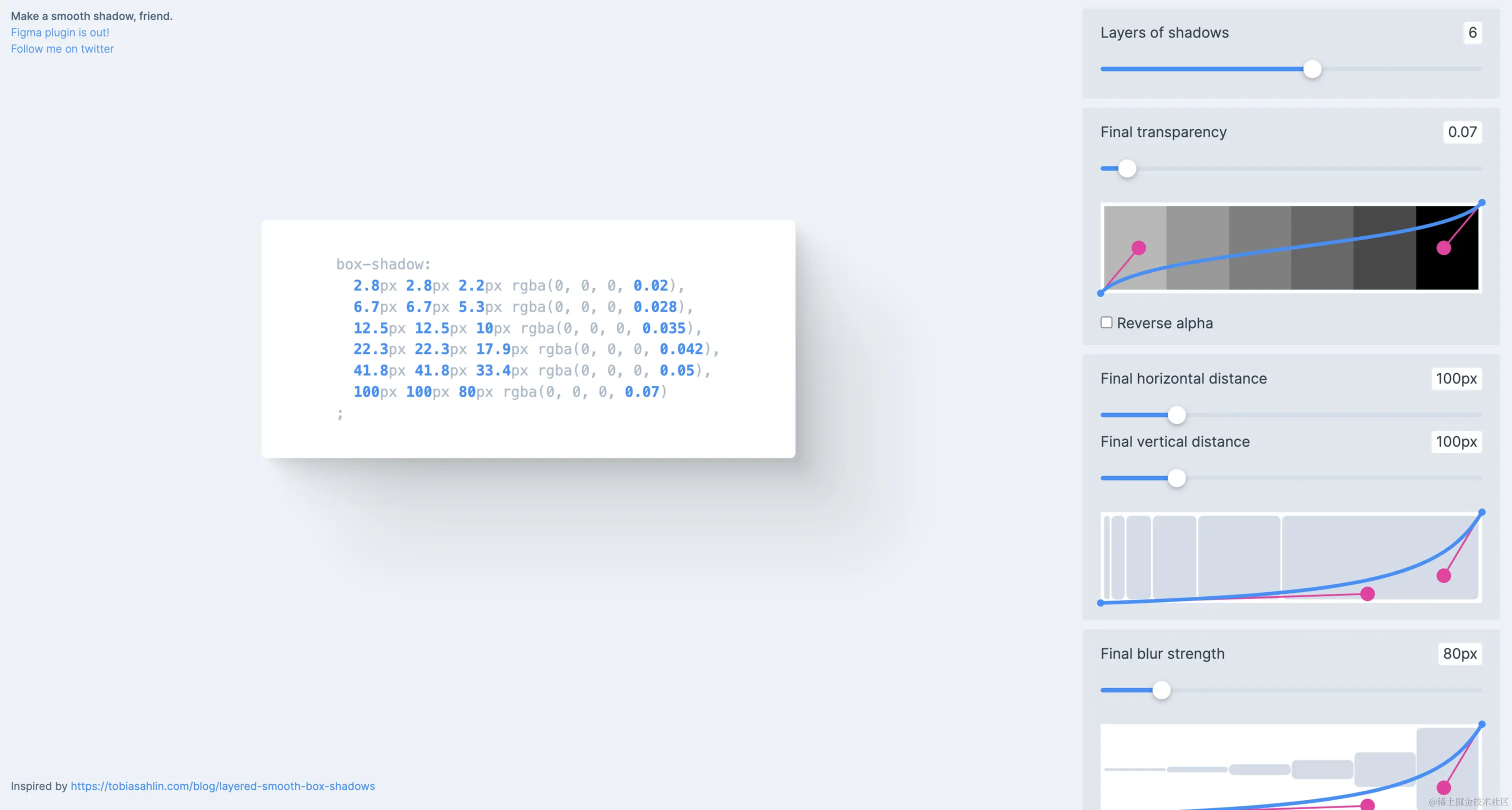Screen dimensions: 1512x810
Task: Click the Reverse alpha label text
Action: (x=1164, y=323)
